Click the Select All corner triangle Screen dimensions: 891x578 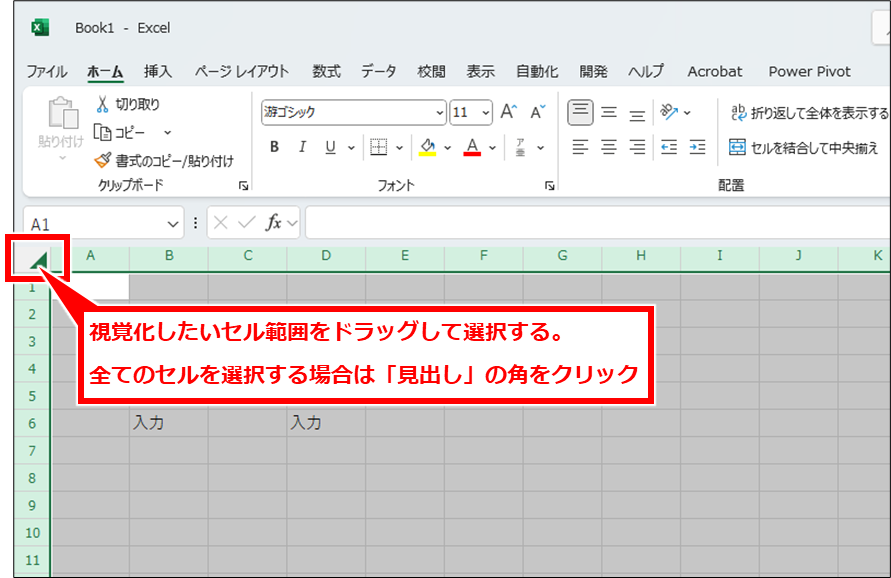(x=37, y=261)
